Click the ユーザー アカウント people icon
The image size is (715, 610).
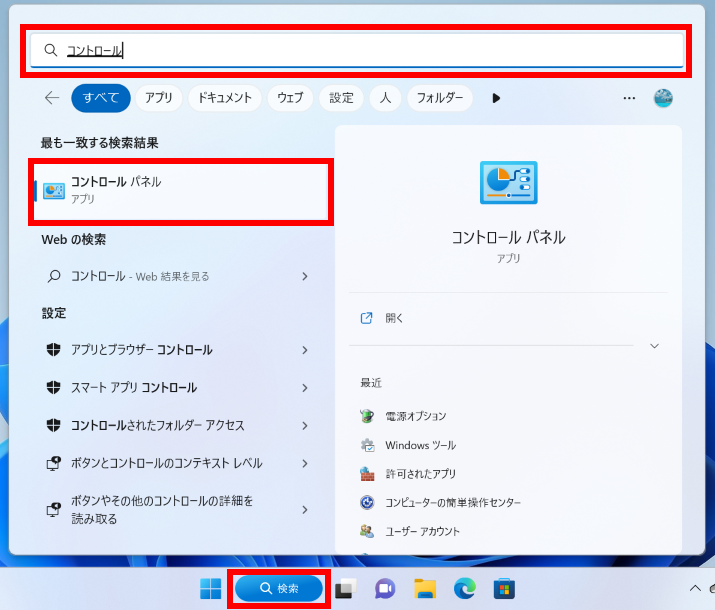367,531
